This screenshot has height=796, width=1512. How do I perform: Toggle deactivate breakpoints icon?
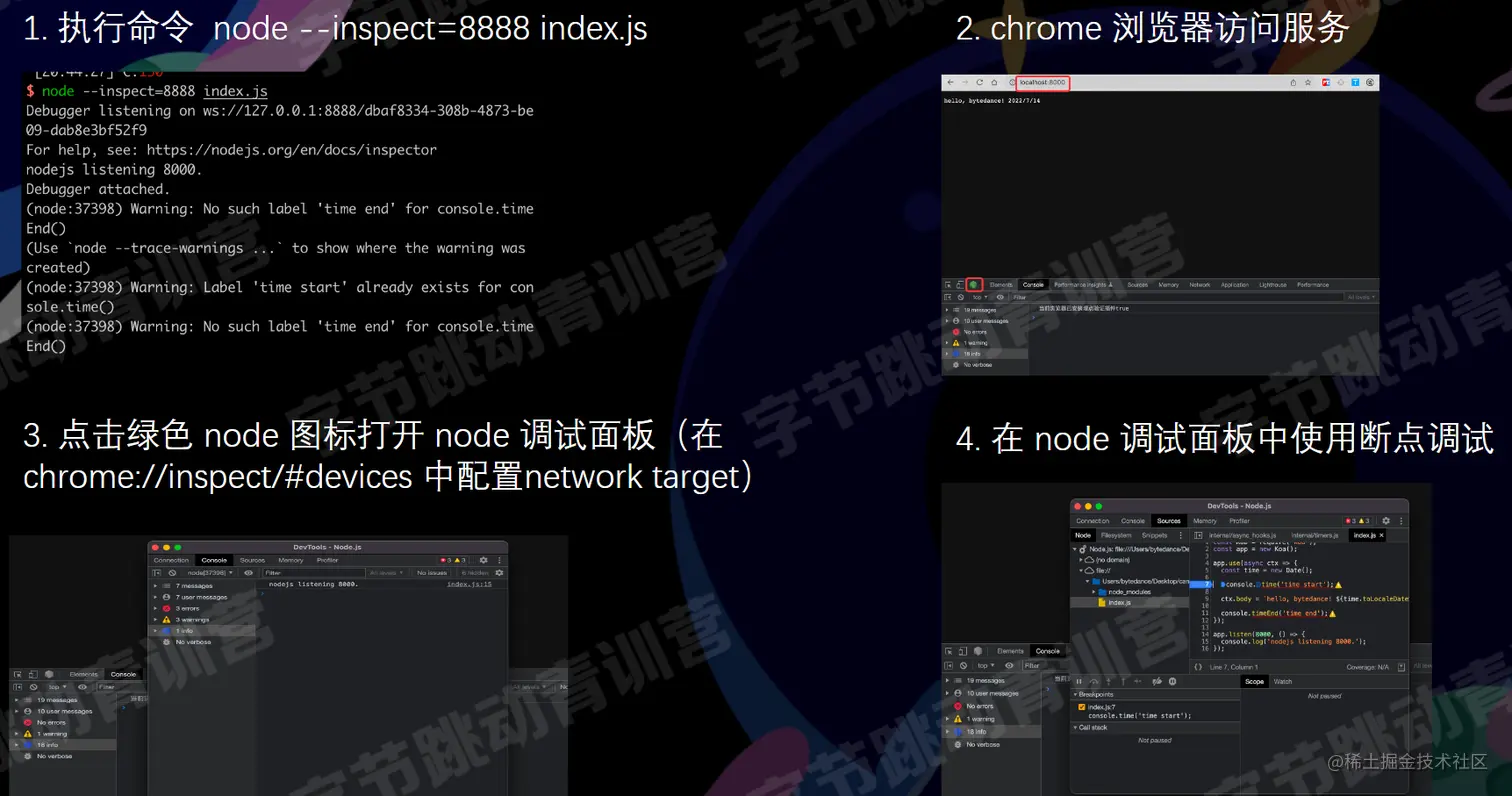pos(1157,681)
